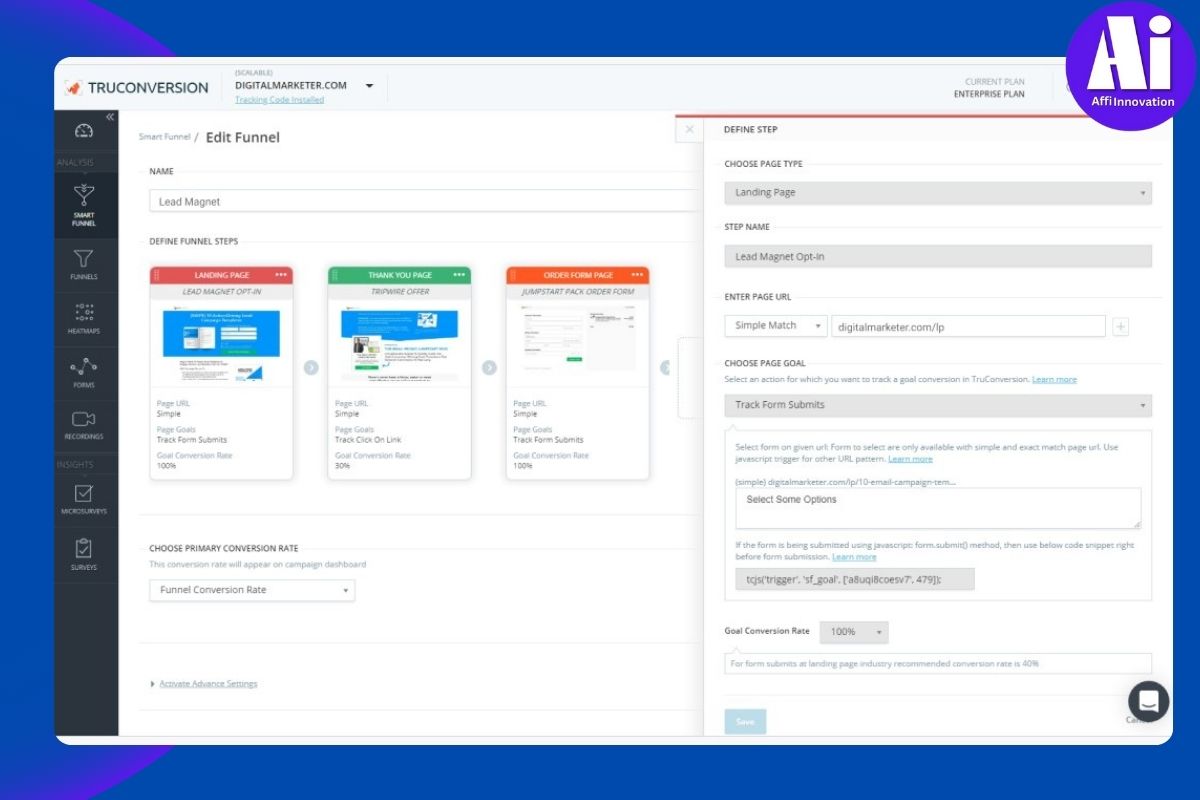The width and height of the screenshot is (1200, 800).
Task: Open the Smart Funnel sidebar icon
Action: coord(84,196)
